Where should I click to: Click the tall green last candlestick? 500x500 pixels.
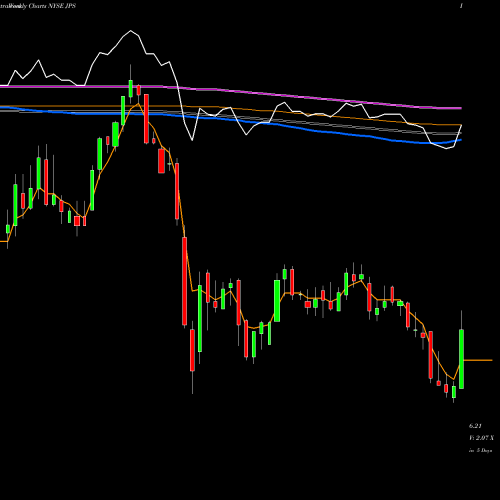(462, 359)
